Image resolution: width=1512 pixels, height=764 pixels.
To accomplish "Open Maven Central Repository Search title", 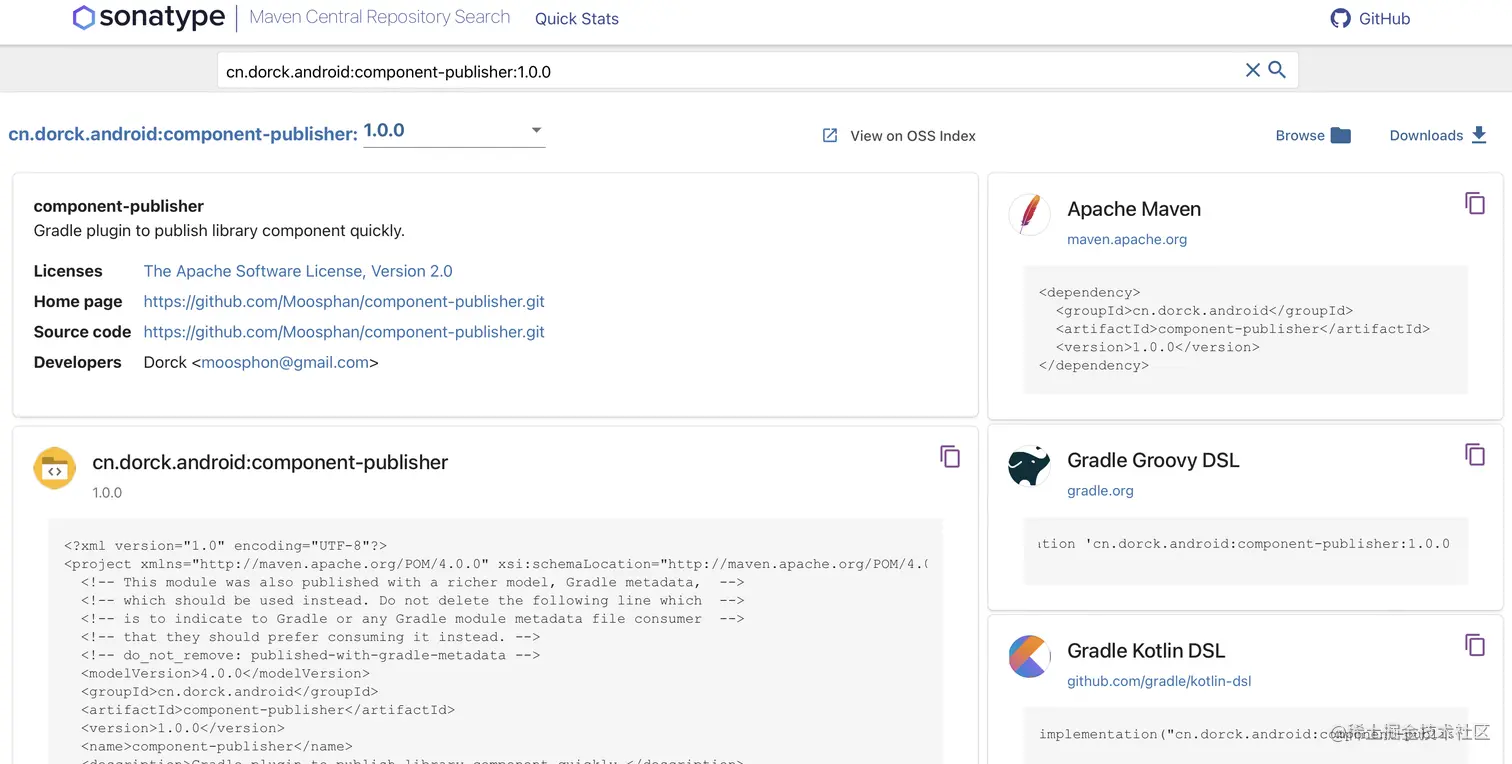I will click(x=380, y=17).
